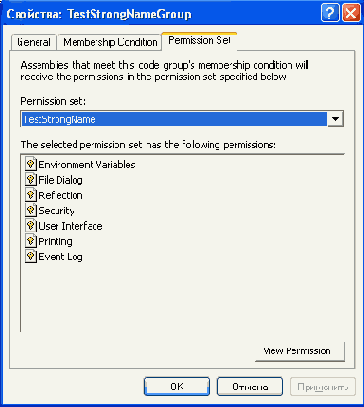Click the Event Log permission icon
The height and width of the screenshot is (407, 364).
pyautogui.click(x=30, y=256)
